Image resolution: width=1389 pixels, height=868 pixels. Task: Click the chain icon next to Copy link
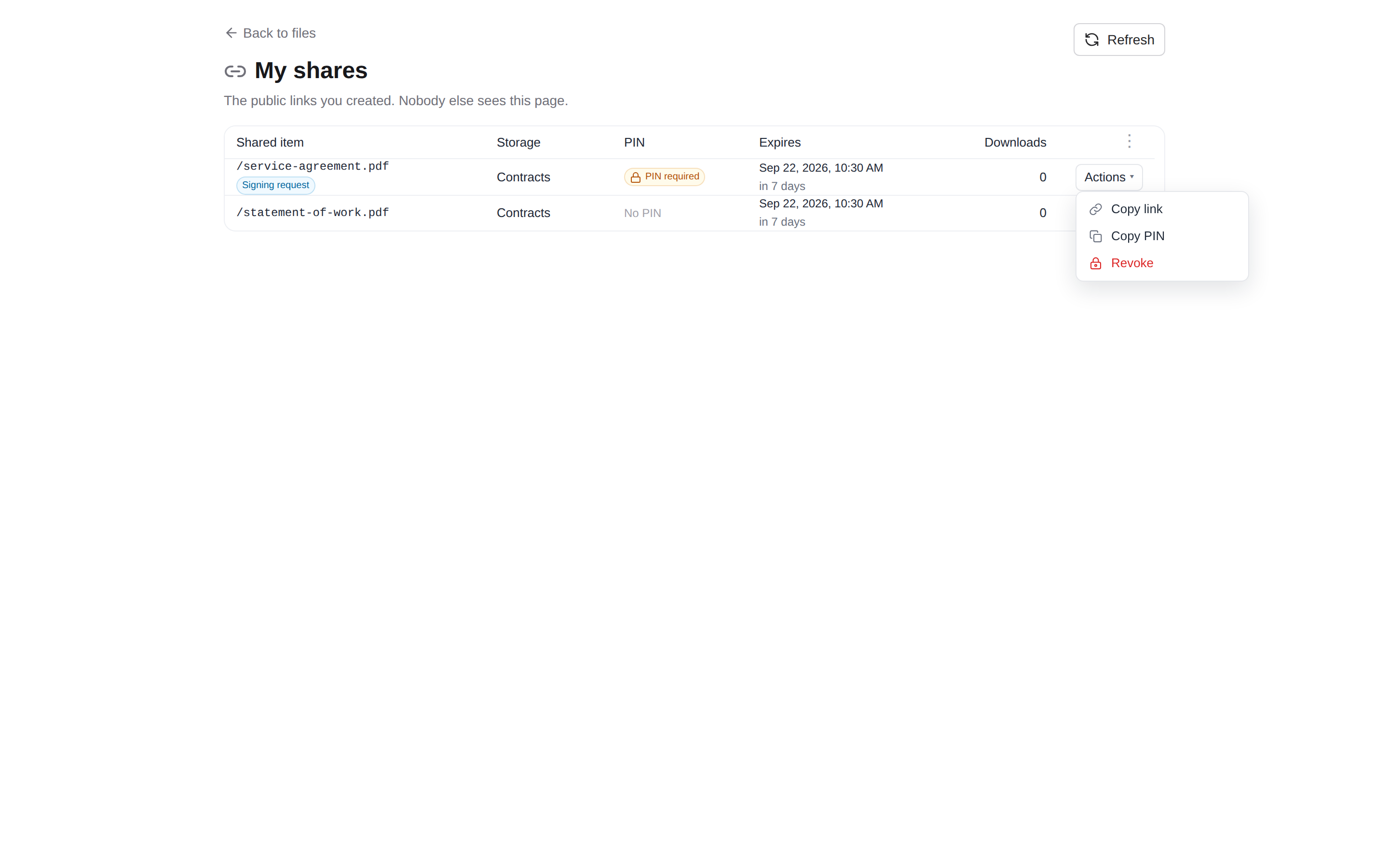1095,209
